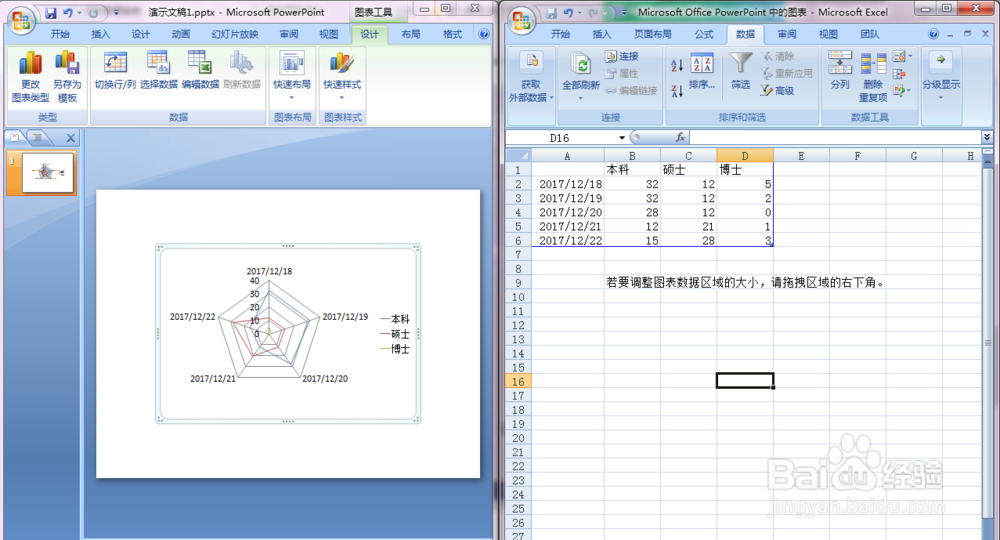Viewport: 1000px width, 540px height.
Task: Click Insert Function fx icon
Action: [680, 138]
